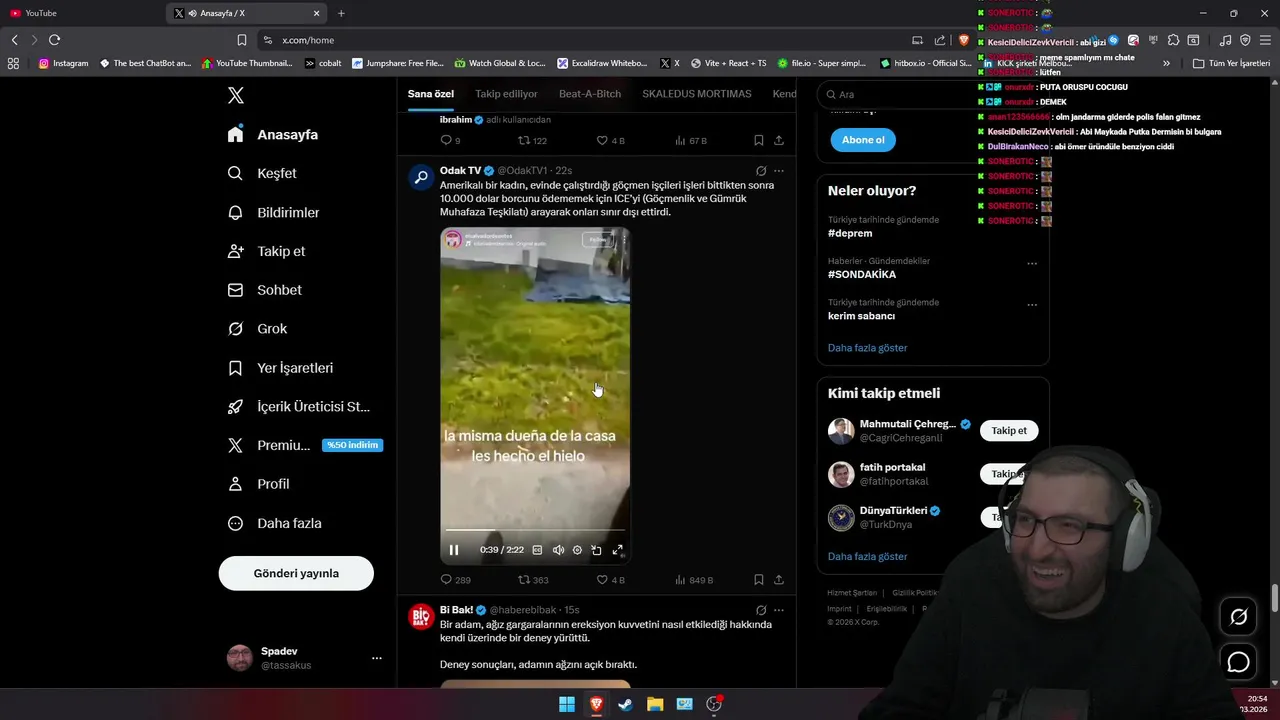
Task: Open floating messages chat button
Action: pyautogui.click(x=1238, y=662)
